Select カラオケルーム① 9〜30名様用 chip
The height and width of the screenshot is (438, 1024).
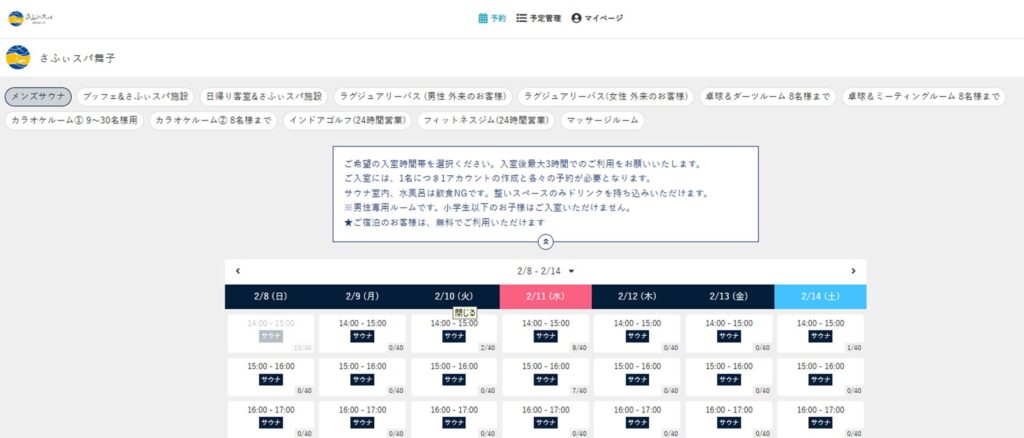point(74,121)
